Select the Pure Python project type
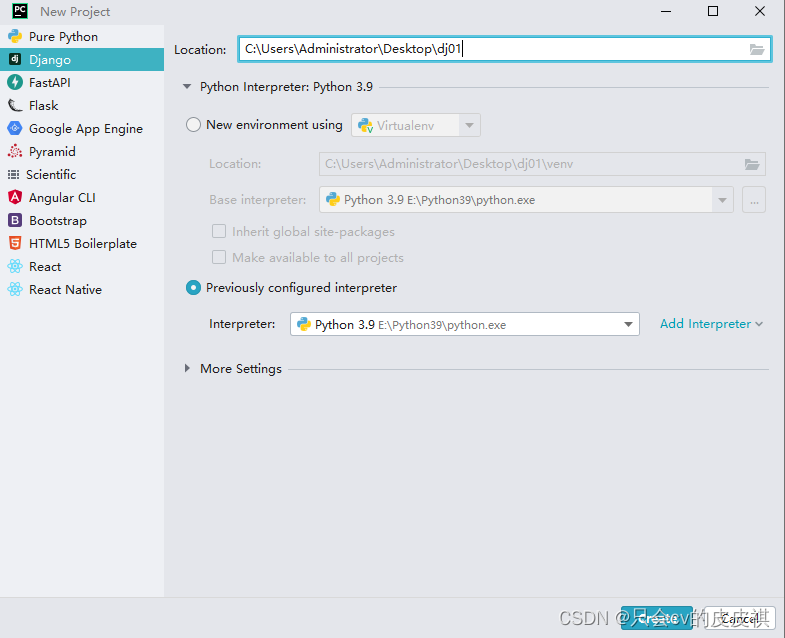This screenshot has width=785, height=638. pos(82,37)
